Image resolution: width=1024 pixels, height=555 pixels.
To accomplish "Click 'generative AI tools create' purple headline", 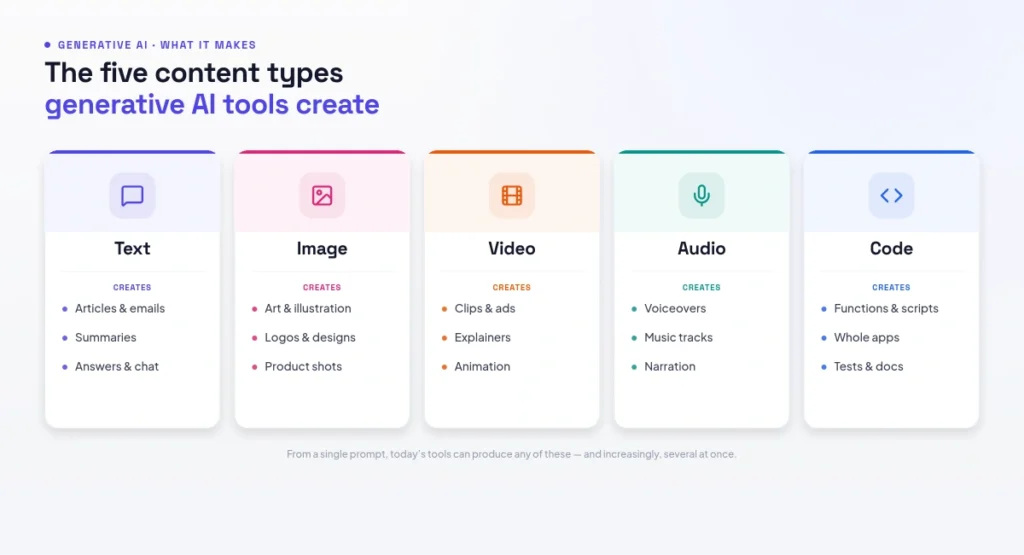I will [x=212, y=105].
